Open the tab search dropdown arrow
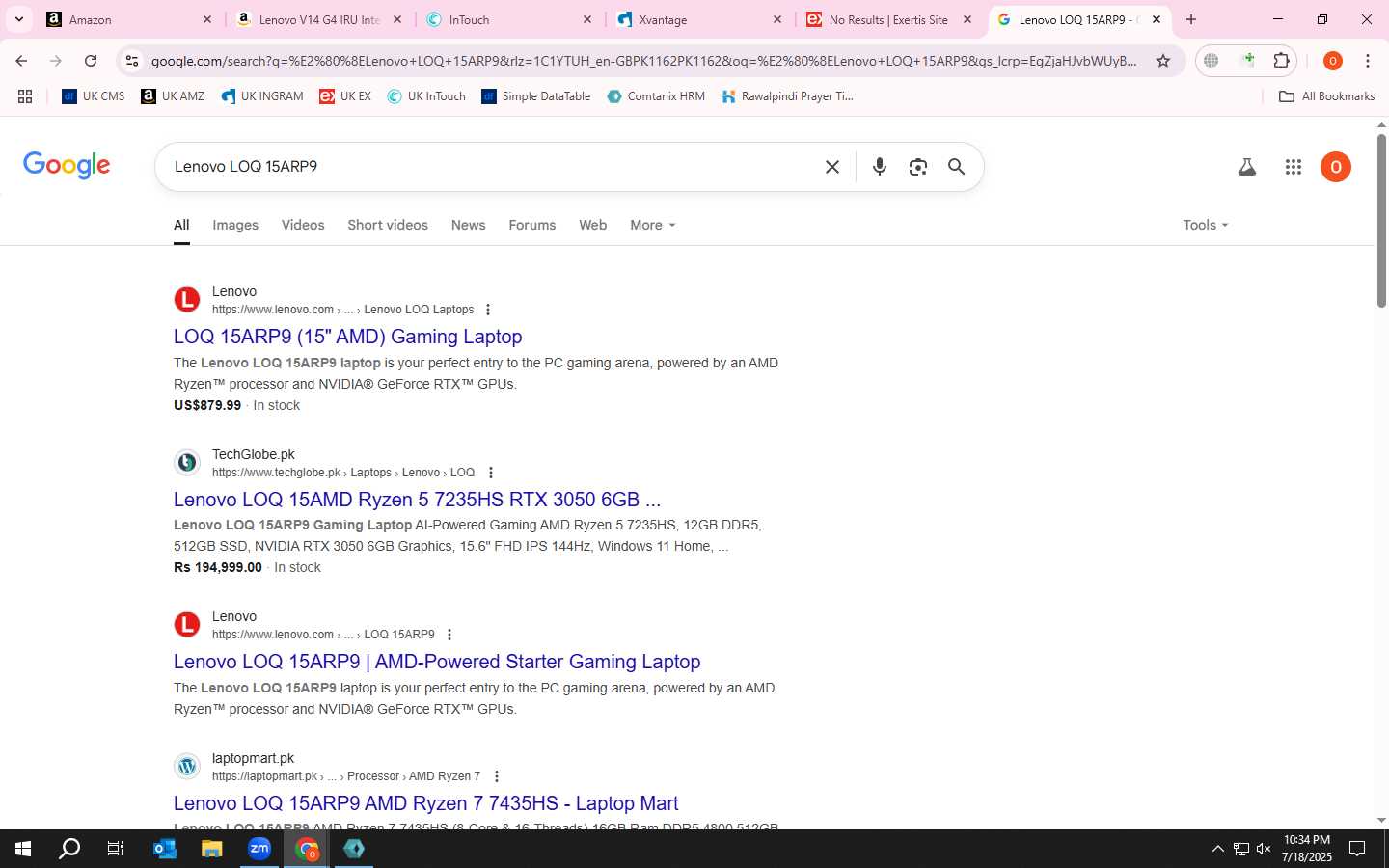The height and width of the screenshot is (868, 1389). click(18, 19)
